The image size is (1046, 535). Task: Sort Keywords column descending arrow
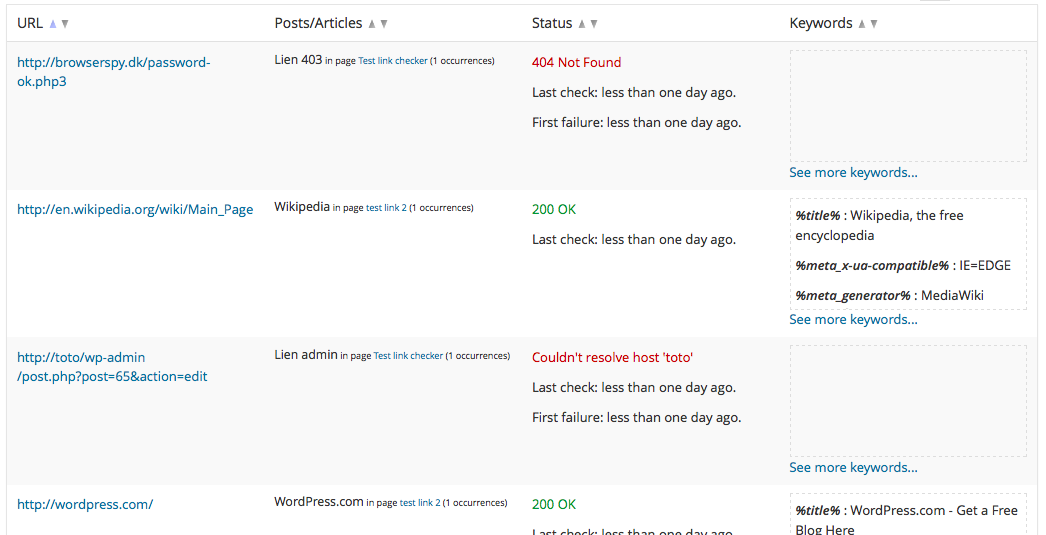(874, 24)
